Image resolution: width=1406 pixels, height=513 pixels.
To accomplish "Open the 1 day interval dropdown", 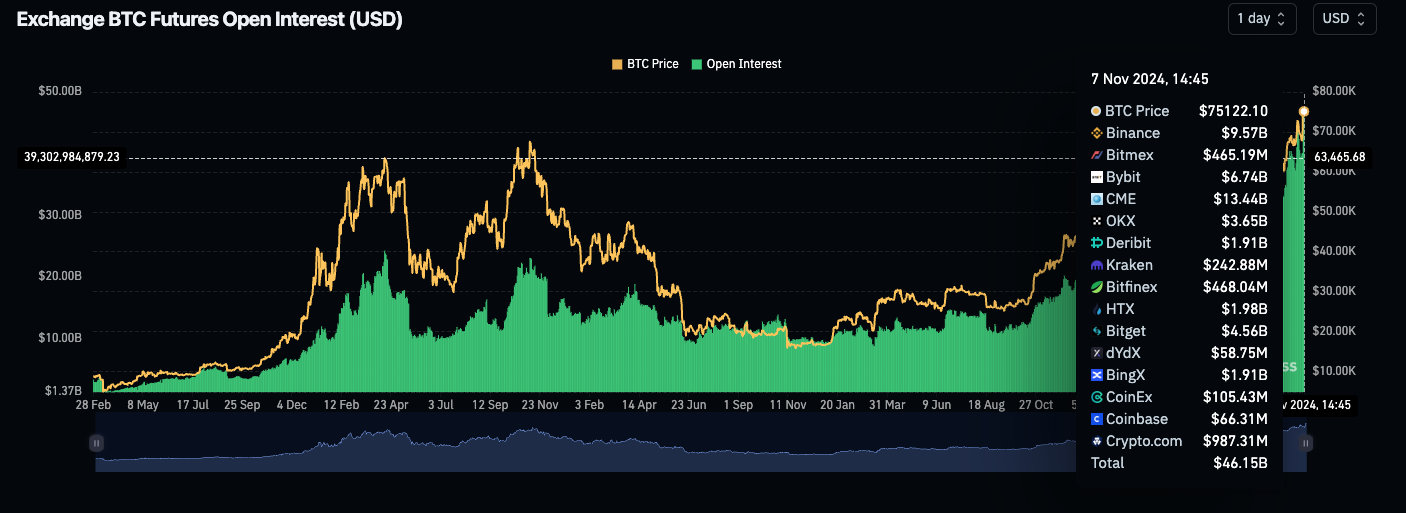I will coord(1262,18).
